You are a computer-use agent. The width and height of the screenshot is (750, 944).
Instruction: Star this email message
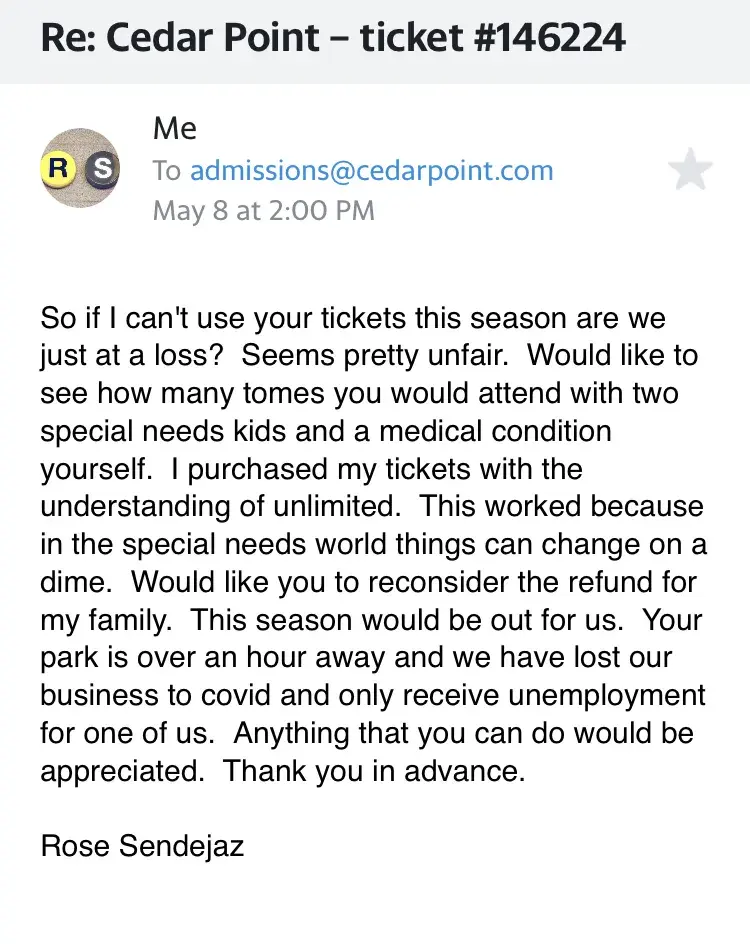click(689, 171)
